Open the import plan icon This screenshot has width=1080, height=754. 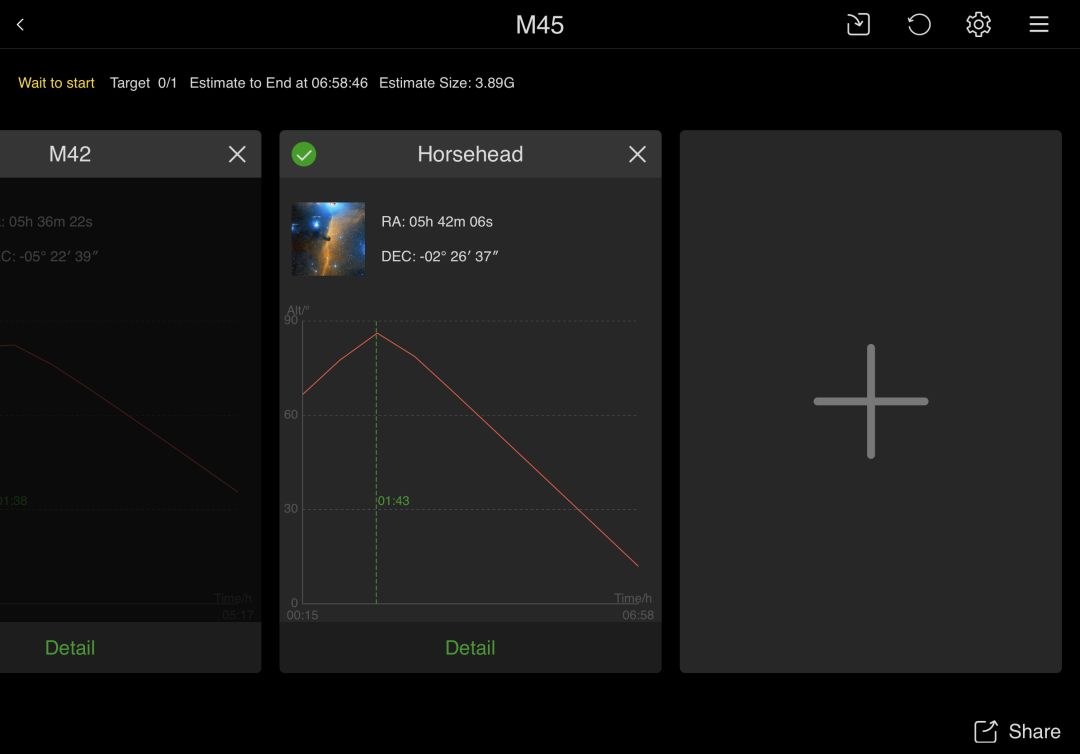click(858, 25)
